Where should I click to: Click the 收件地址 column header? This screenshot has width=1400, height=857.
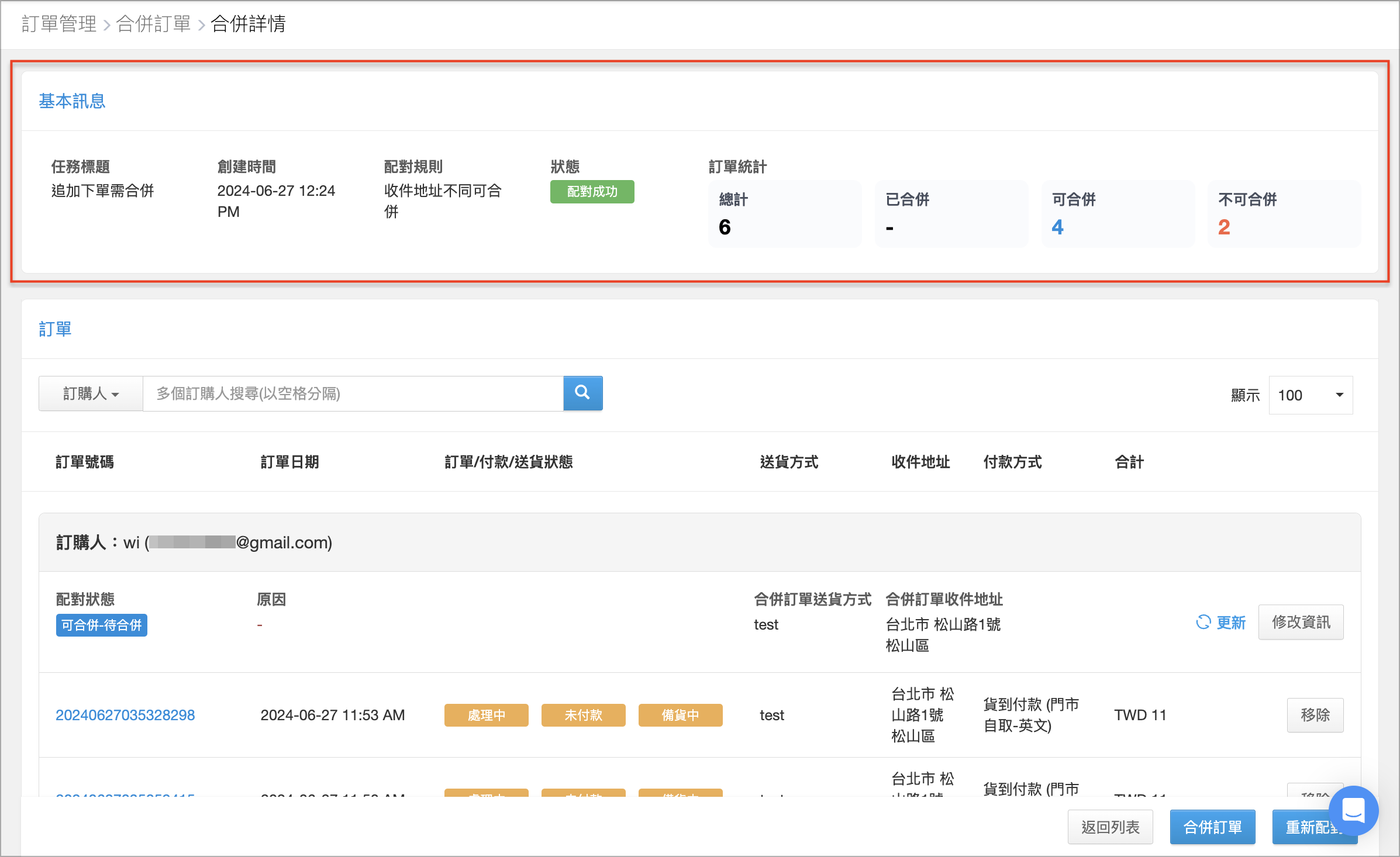920,462
